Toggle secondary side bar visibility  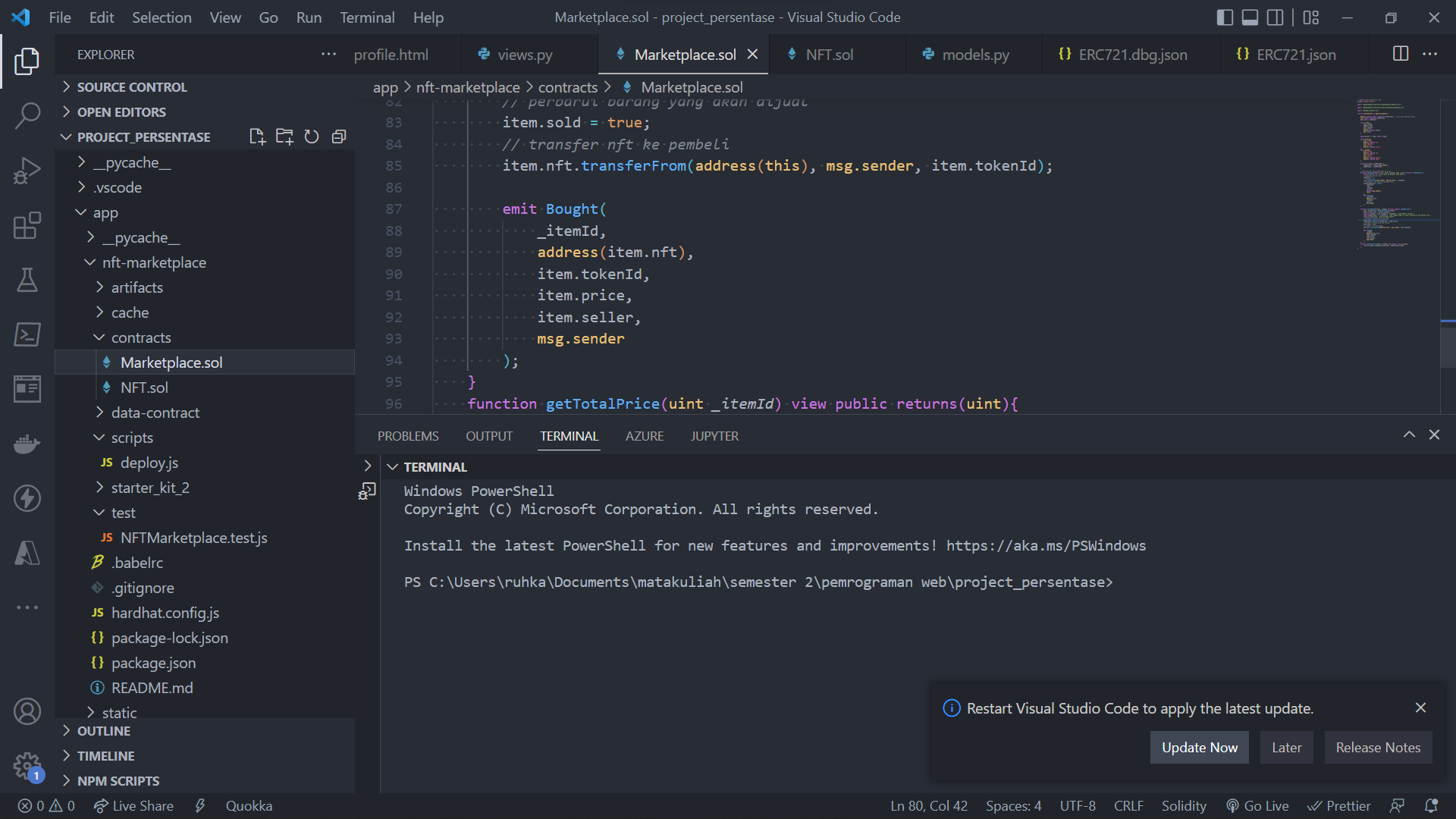(1276, 17)
